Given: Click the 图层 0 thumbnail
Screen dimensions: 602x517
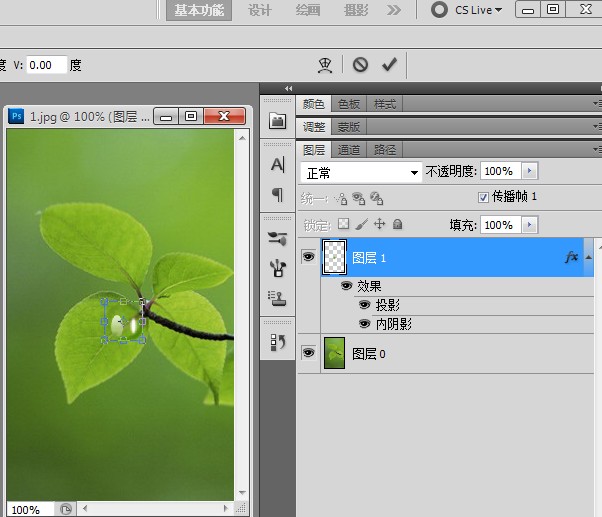Looking at the screenshot, I should [x=334, y=353].
